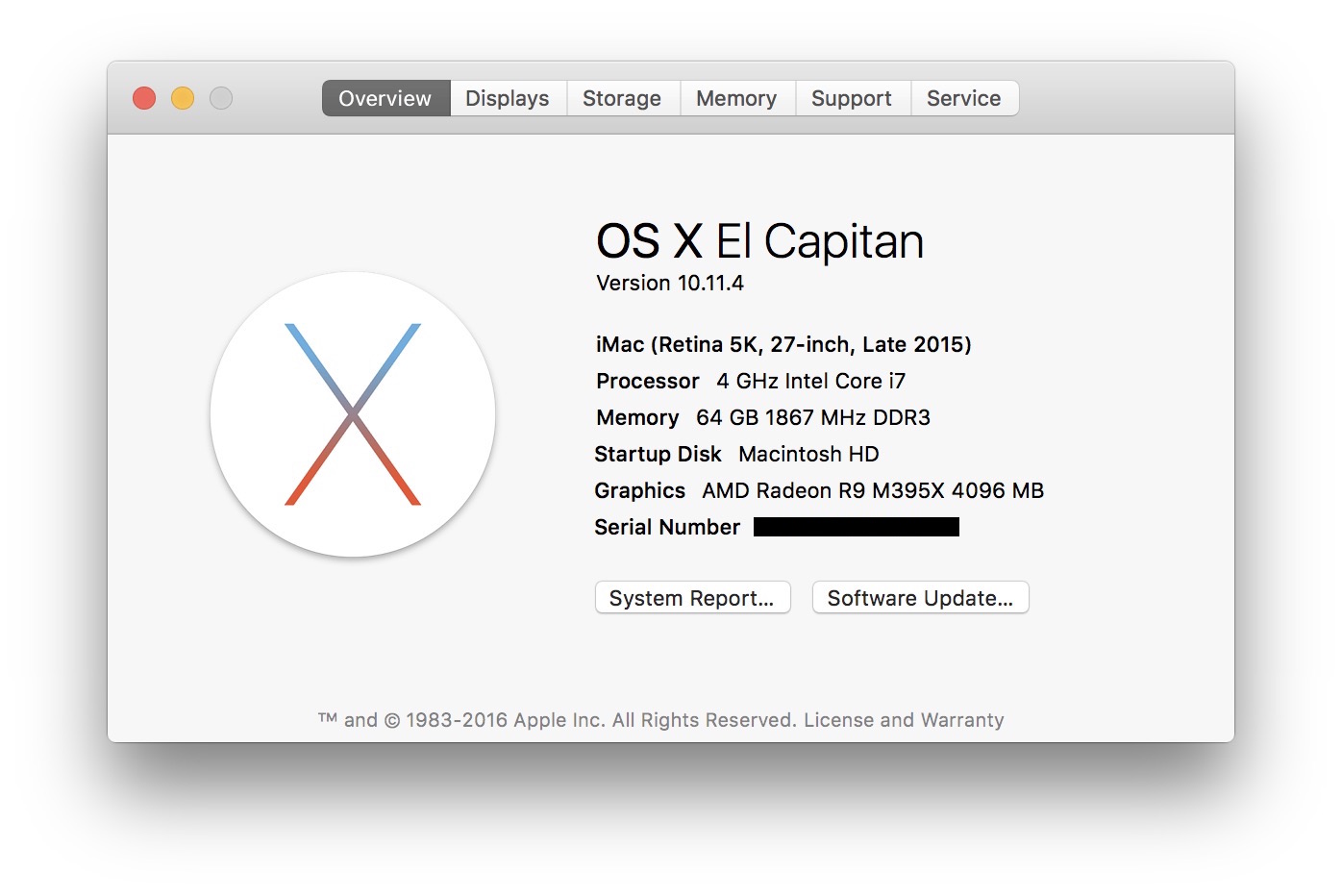Click the iMac Retina 5K model line
1342x896 pixels.
point(783,345)
